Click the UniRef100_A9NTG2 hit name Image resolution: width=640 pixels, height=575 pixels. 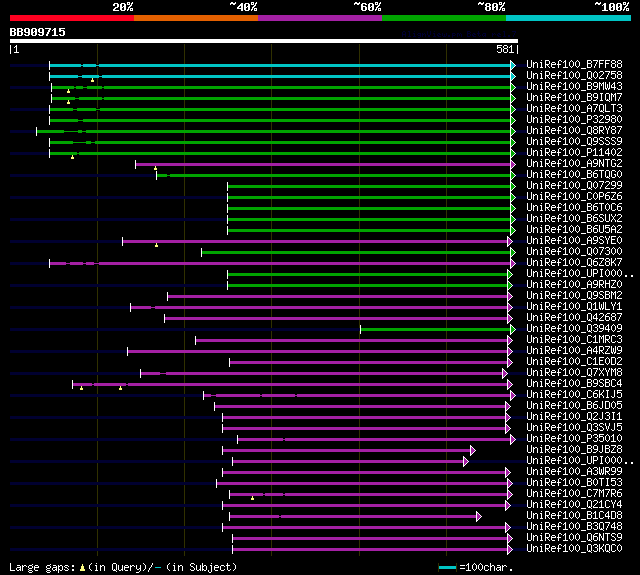(574, 164)
